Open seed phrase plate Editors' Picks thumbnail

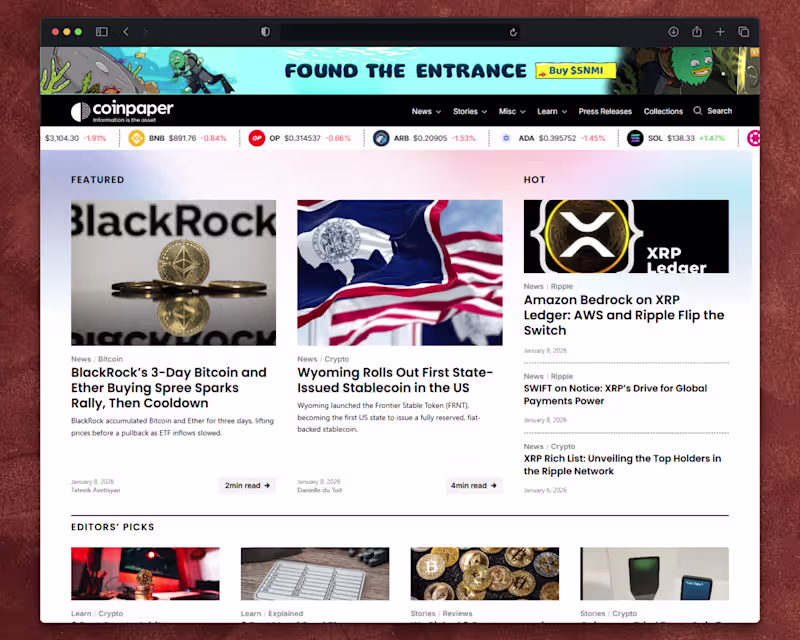pos(315,574)
